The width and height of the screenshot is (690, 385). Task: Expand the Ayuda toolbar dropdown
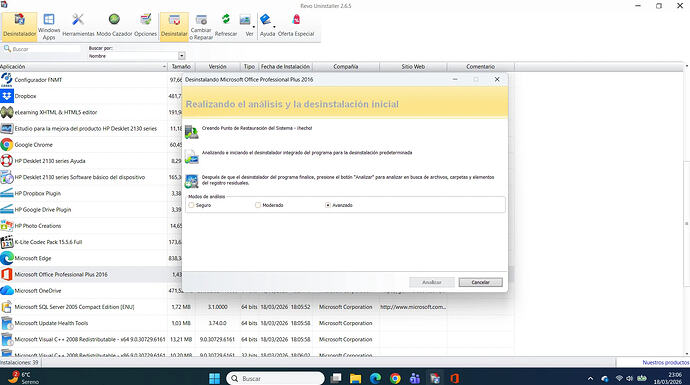274,27
